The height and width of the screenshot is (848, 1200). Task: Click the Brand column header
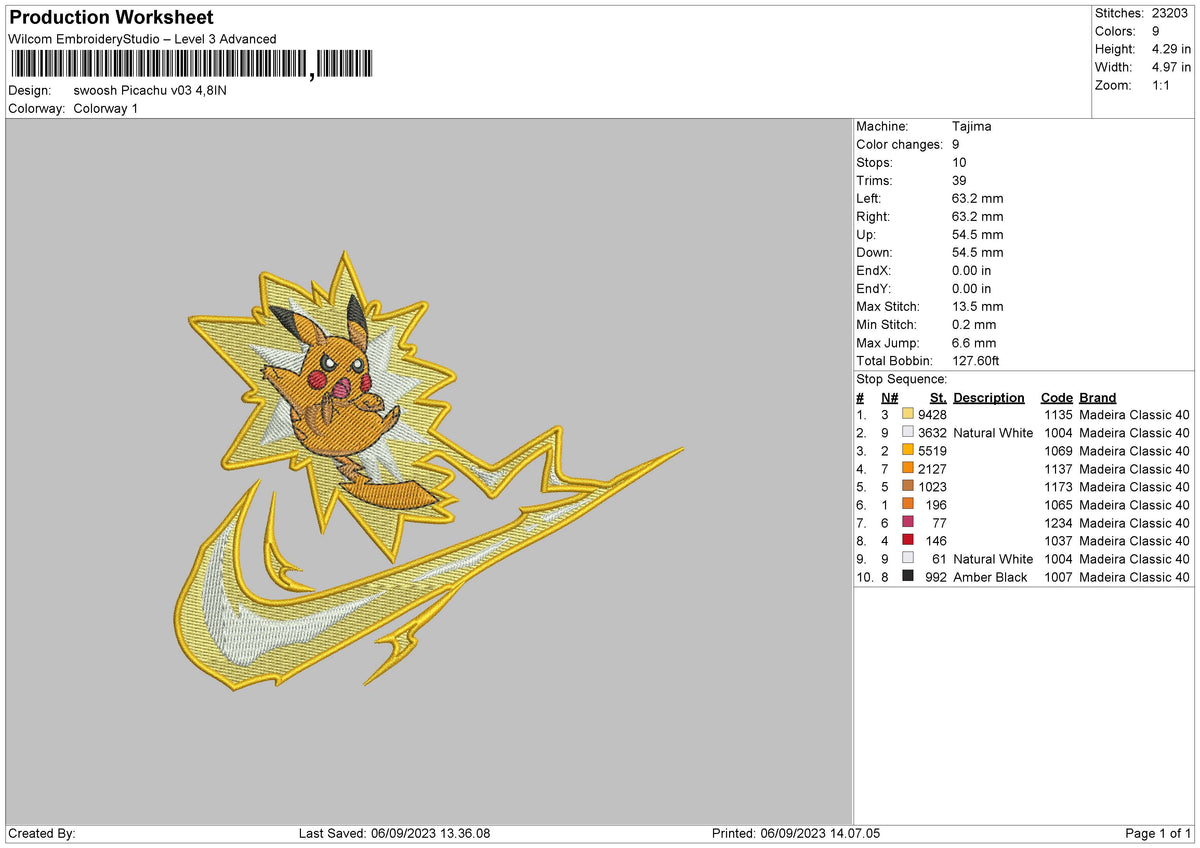[x=1097, y=397]
